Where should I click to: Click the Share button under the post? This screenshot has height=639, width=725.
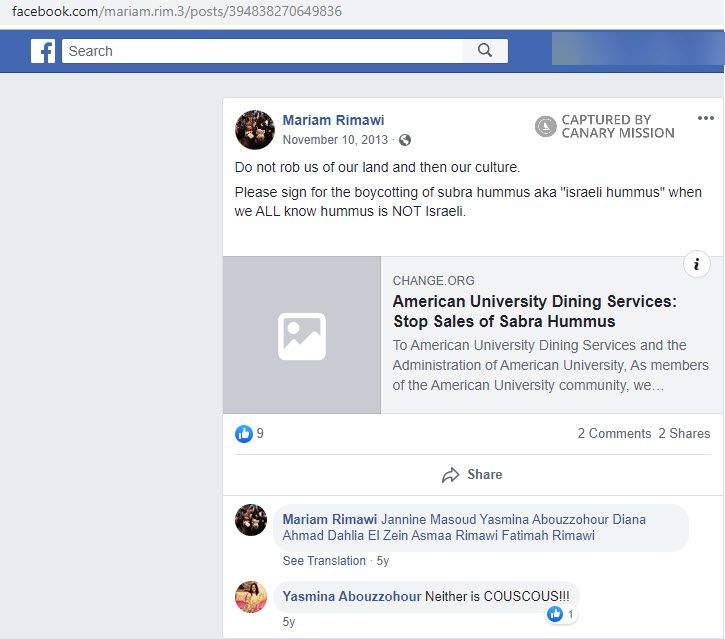[472, 474]
